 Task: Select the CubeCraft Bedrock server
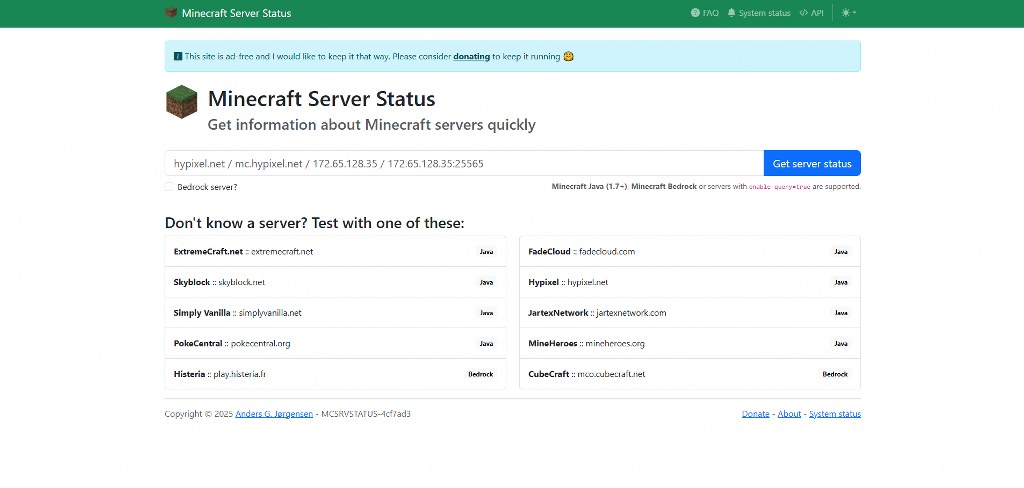[689, 374]
